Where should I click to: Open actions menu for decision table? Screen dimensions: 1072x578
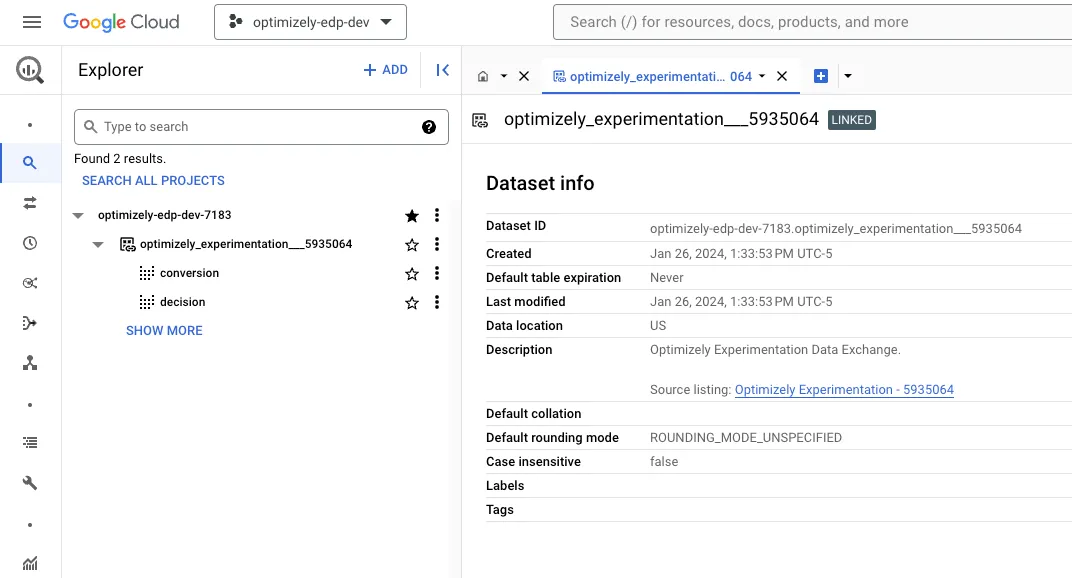tap(437, 302)
